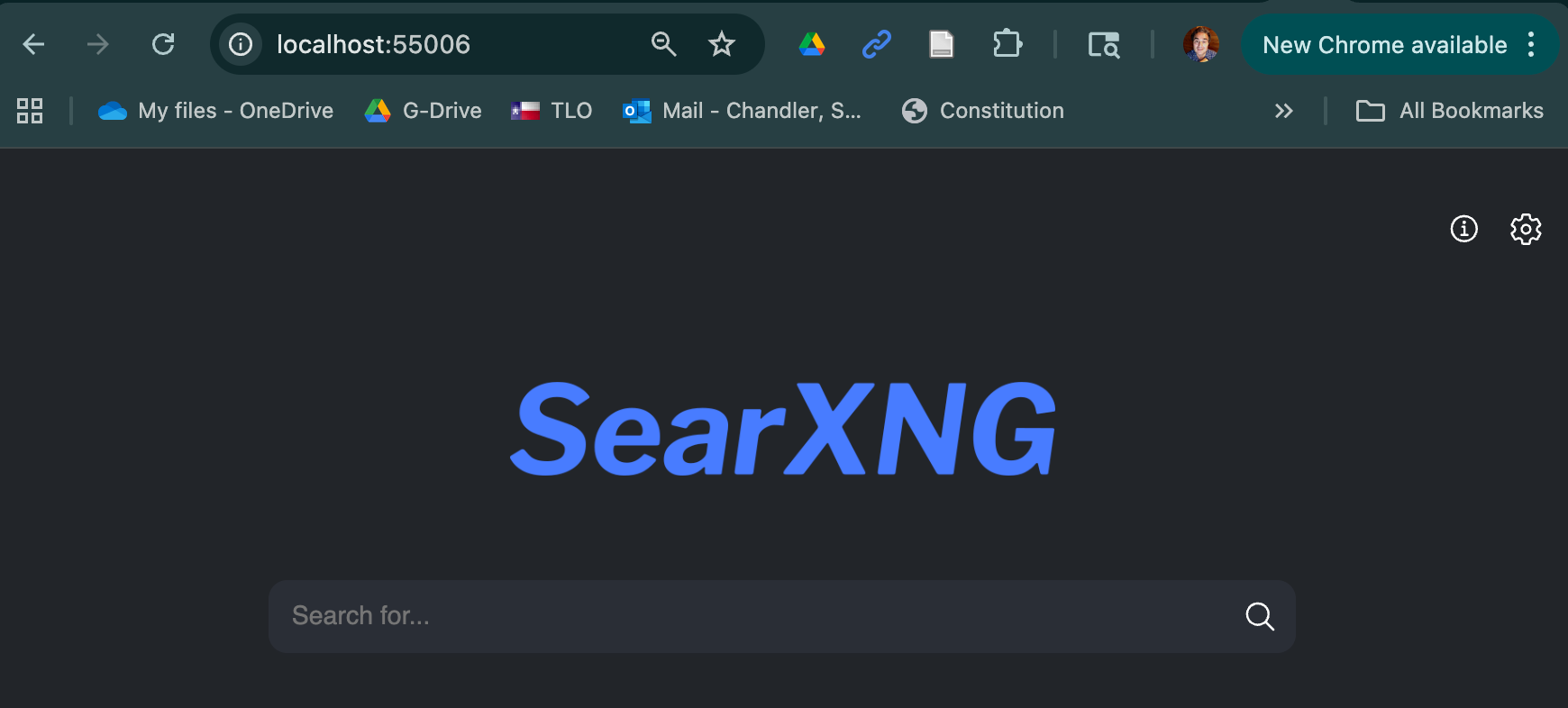
Task: Reload the current page
Action: 163,44
